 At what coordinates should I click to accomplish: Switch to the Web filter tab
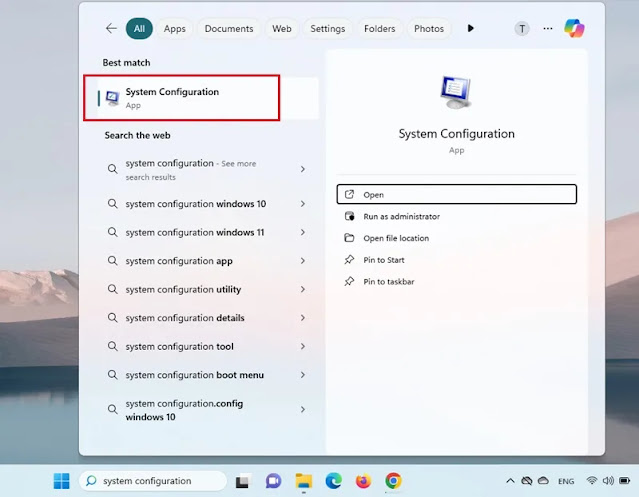[x=282, y=29]
